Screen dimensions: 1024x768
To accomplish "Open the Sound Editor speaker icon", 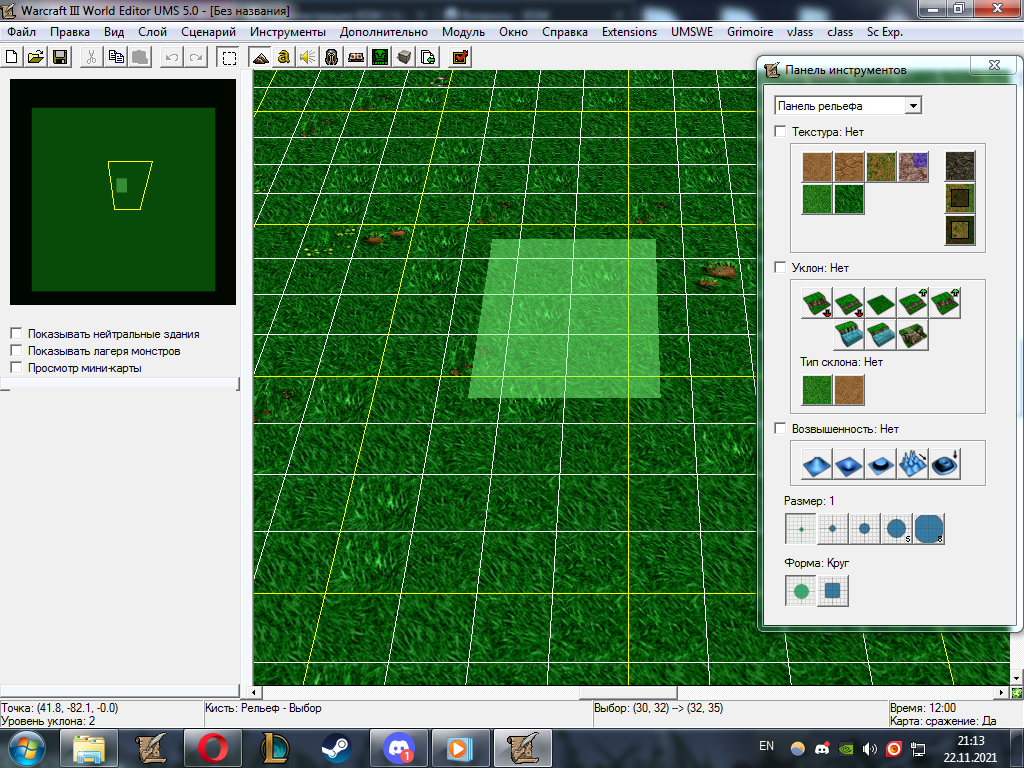I will pyautogui.click(x=308, y=57).
